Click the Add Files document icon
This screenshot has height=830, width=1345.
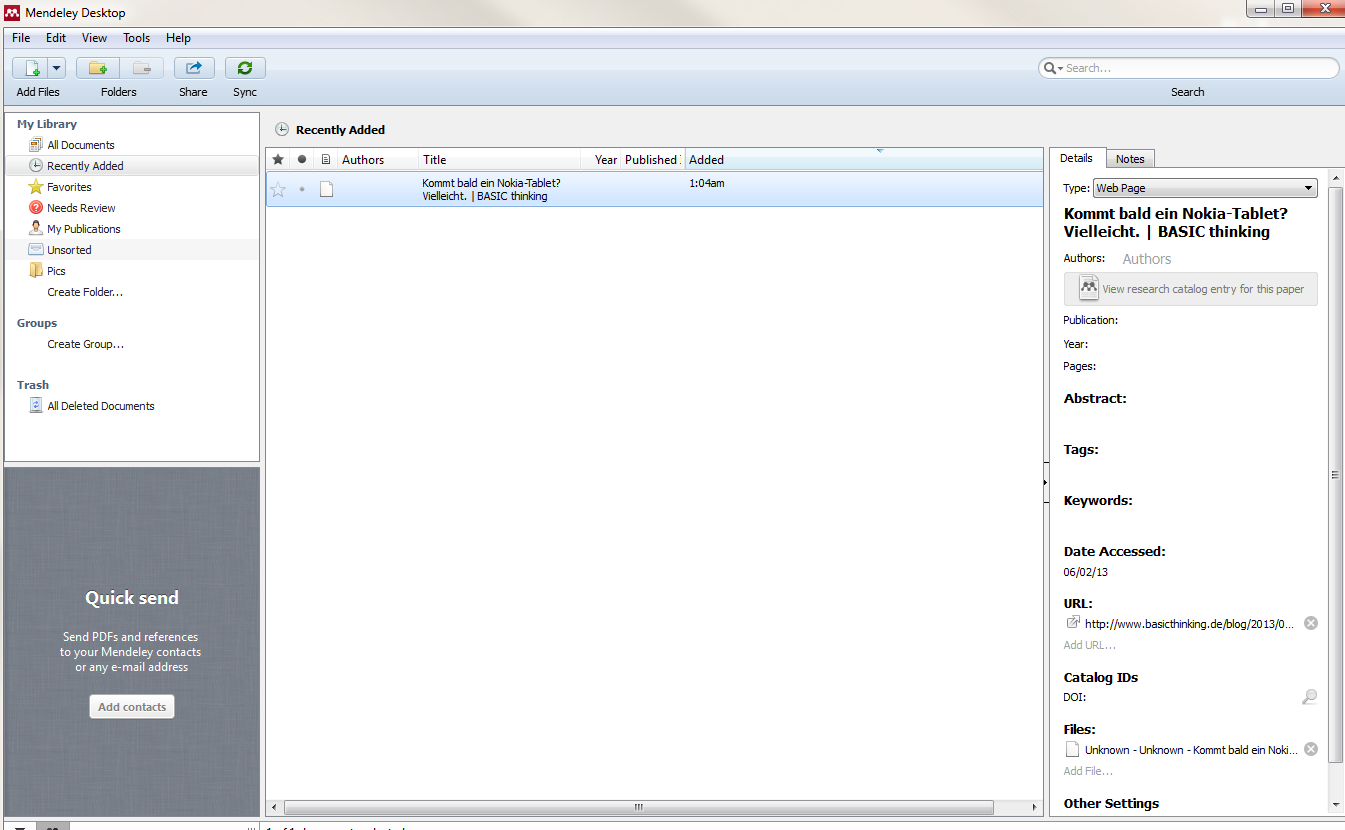(31, 68)
